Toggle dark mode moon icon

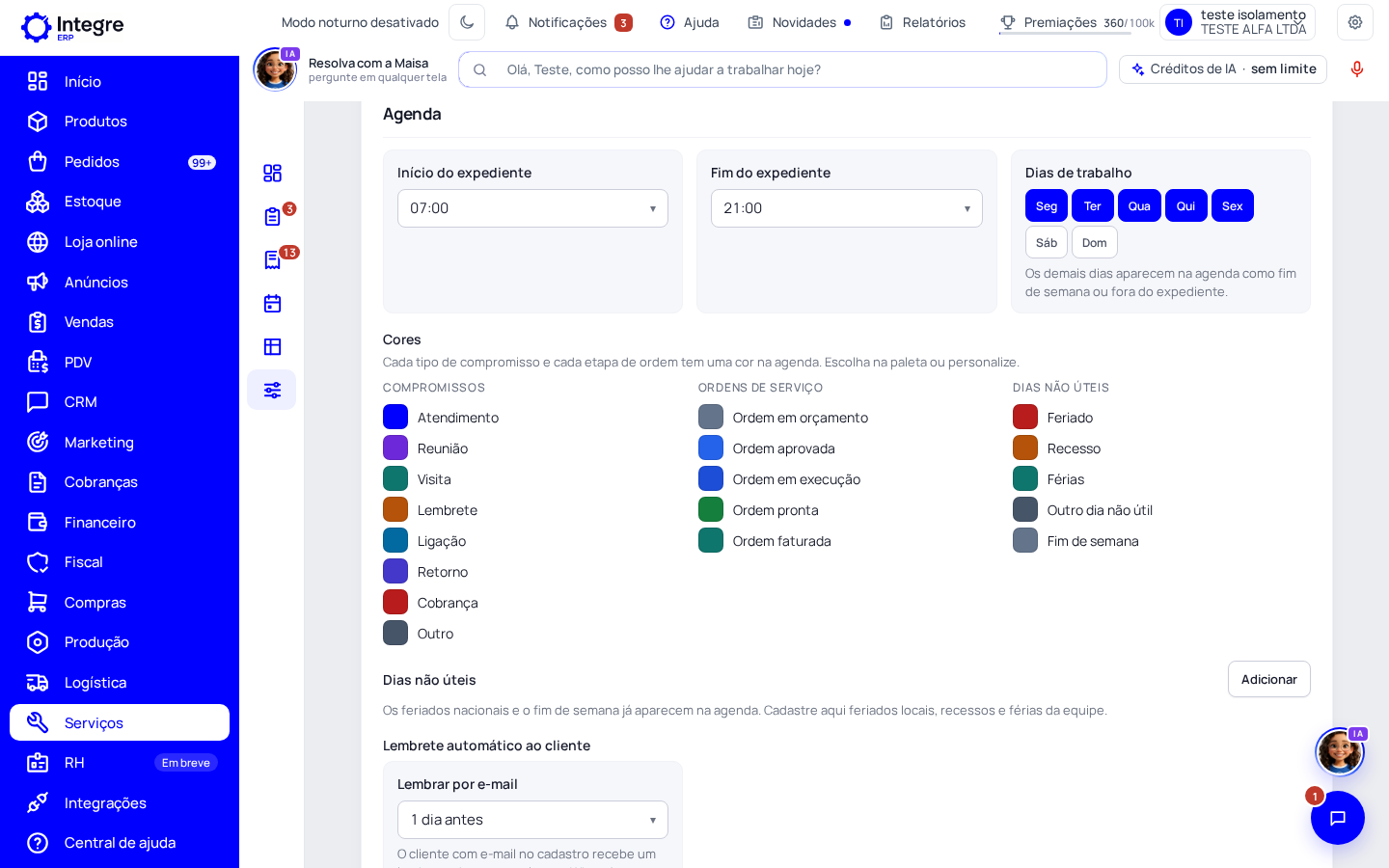(x=467, y=22)
